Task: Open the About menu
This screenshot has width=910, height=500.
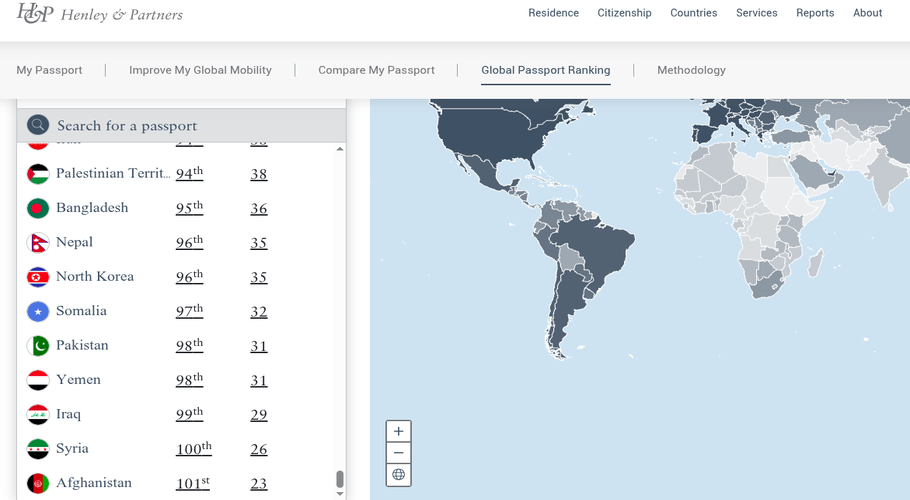Action: pyautogui.click(x=867, y=13)
